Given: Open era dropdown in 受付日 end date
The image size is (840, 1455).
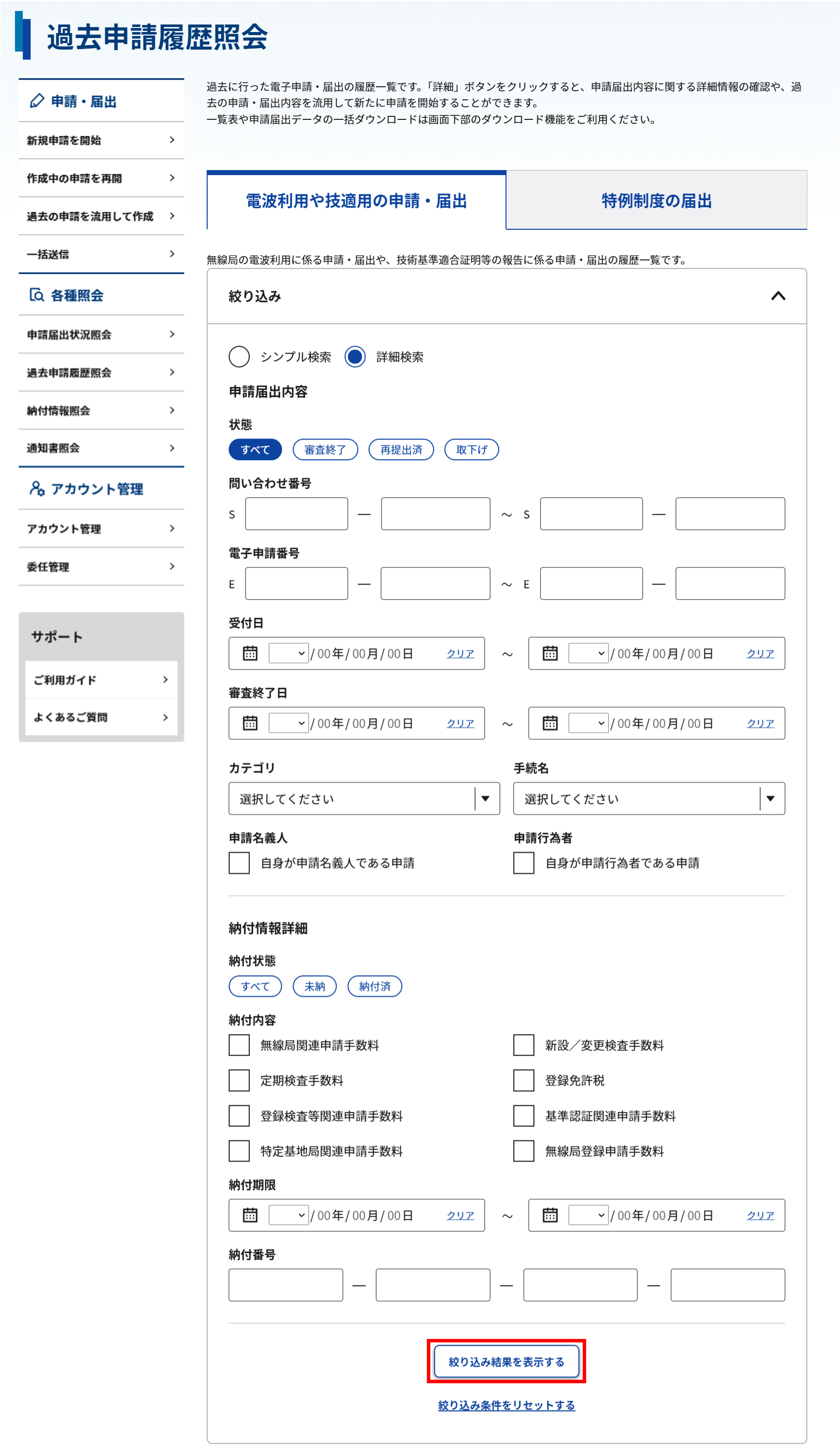Looking at the screenshot, I should coord(588,653).
